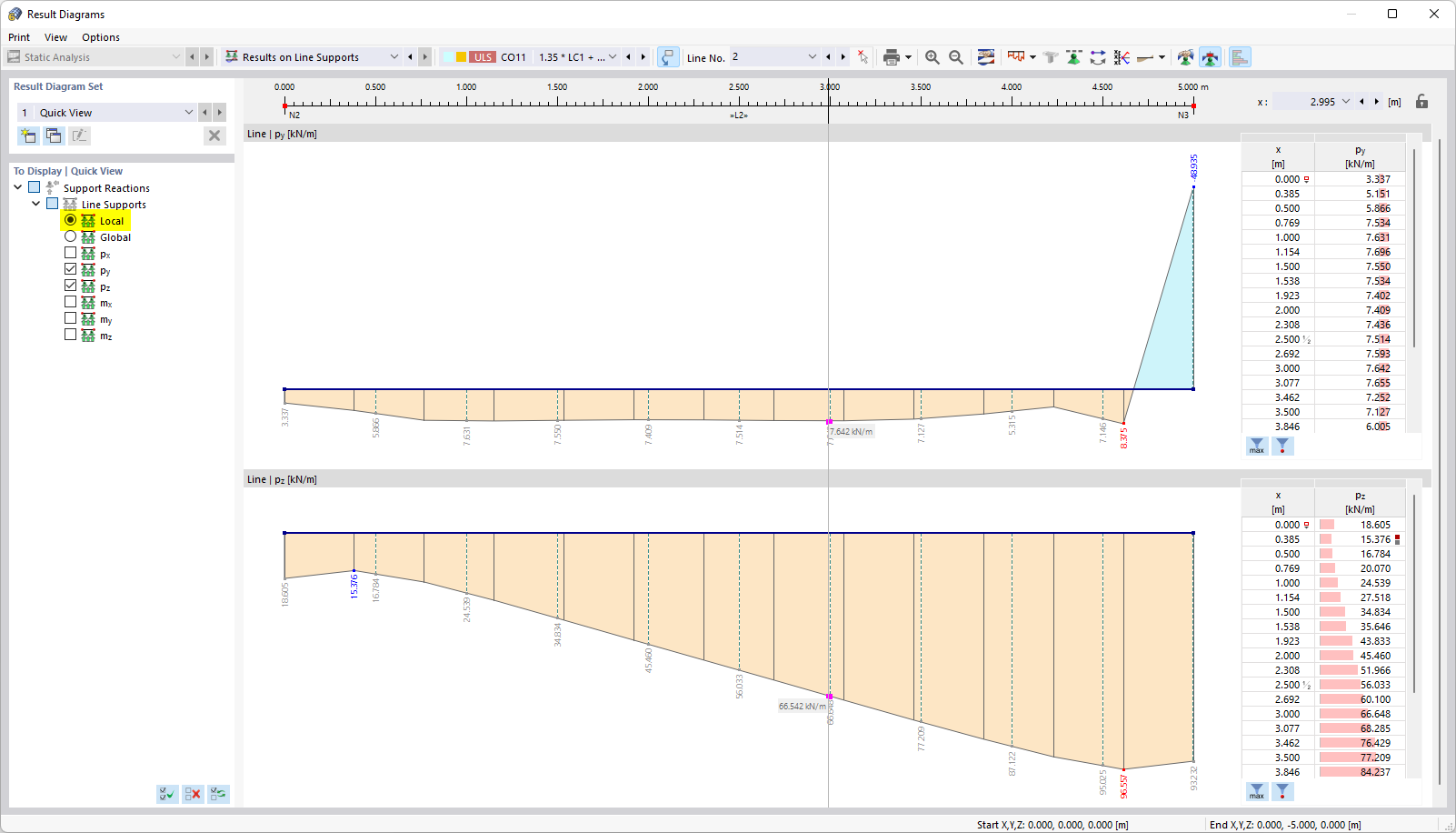Click the max button below the py table
The image size is (1456, 833).
click(1256, 447)
